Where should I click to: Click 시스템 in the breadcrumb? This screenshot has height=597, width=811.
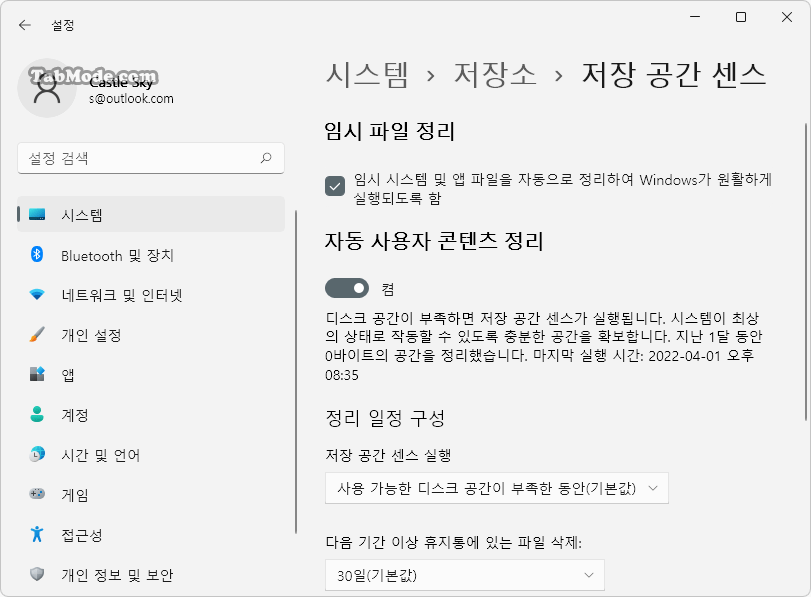click(367, 74)
